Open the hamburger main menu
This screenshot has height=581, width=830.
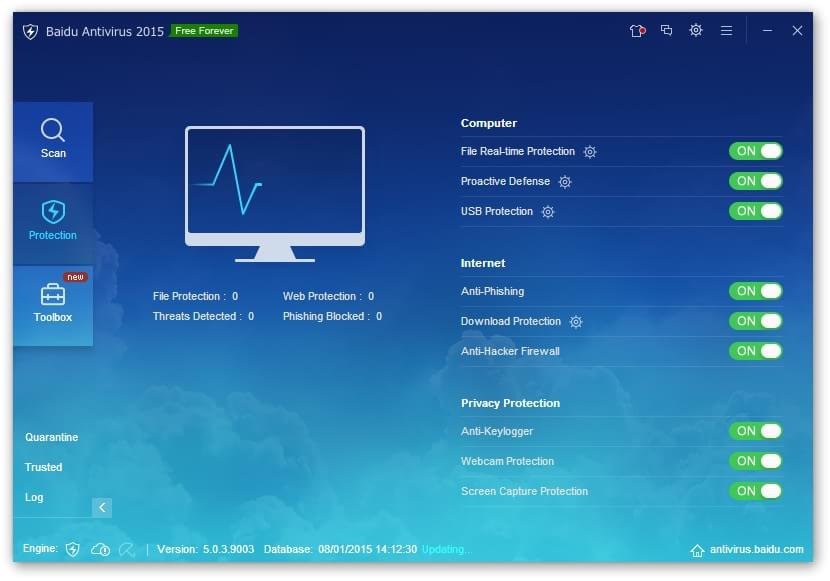pyautogui.click(x=726, y=31)
